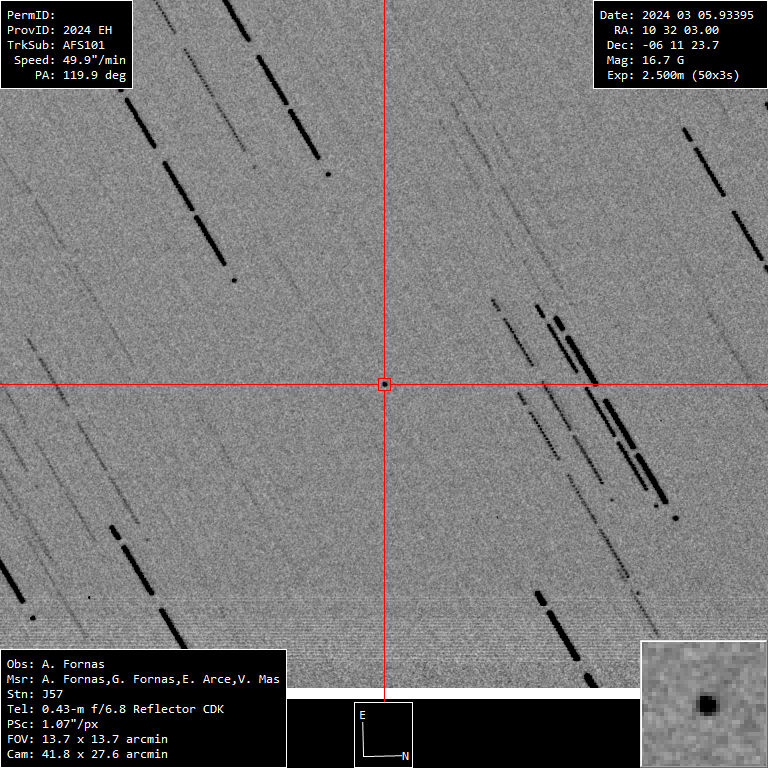Click the Cam 41.8 x 27.6 arcmin line
The image size is (768, 768).
coord(87,754)
